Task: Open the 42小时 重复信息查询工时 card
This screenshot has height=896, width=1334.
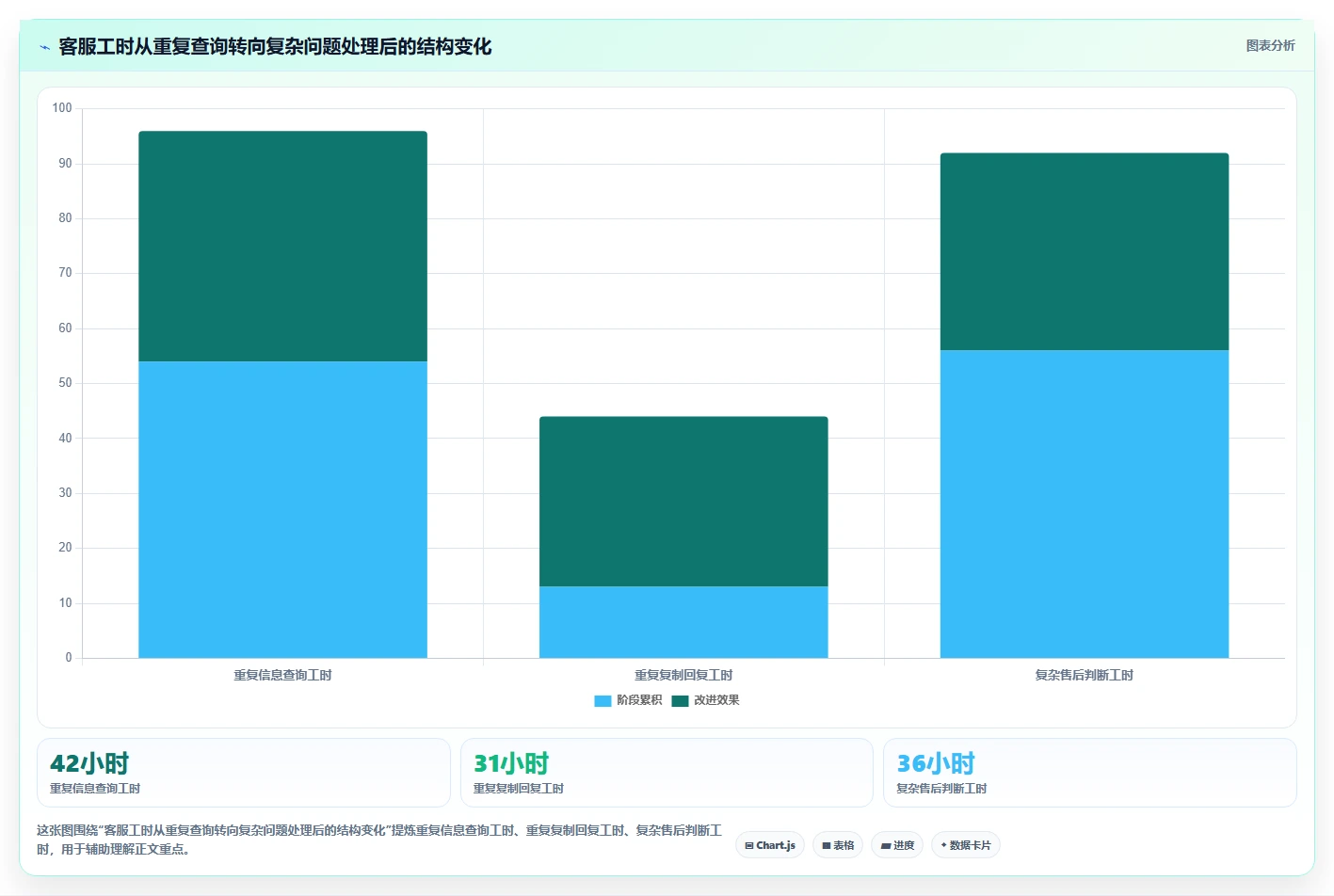Action: tap(244, 773)
